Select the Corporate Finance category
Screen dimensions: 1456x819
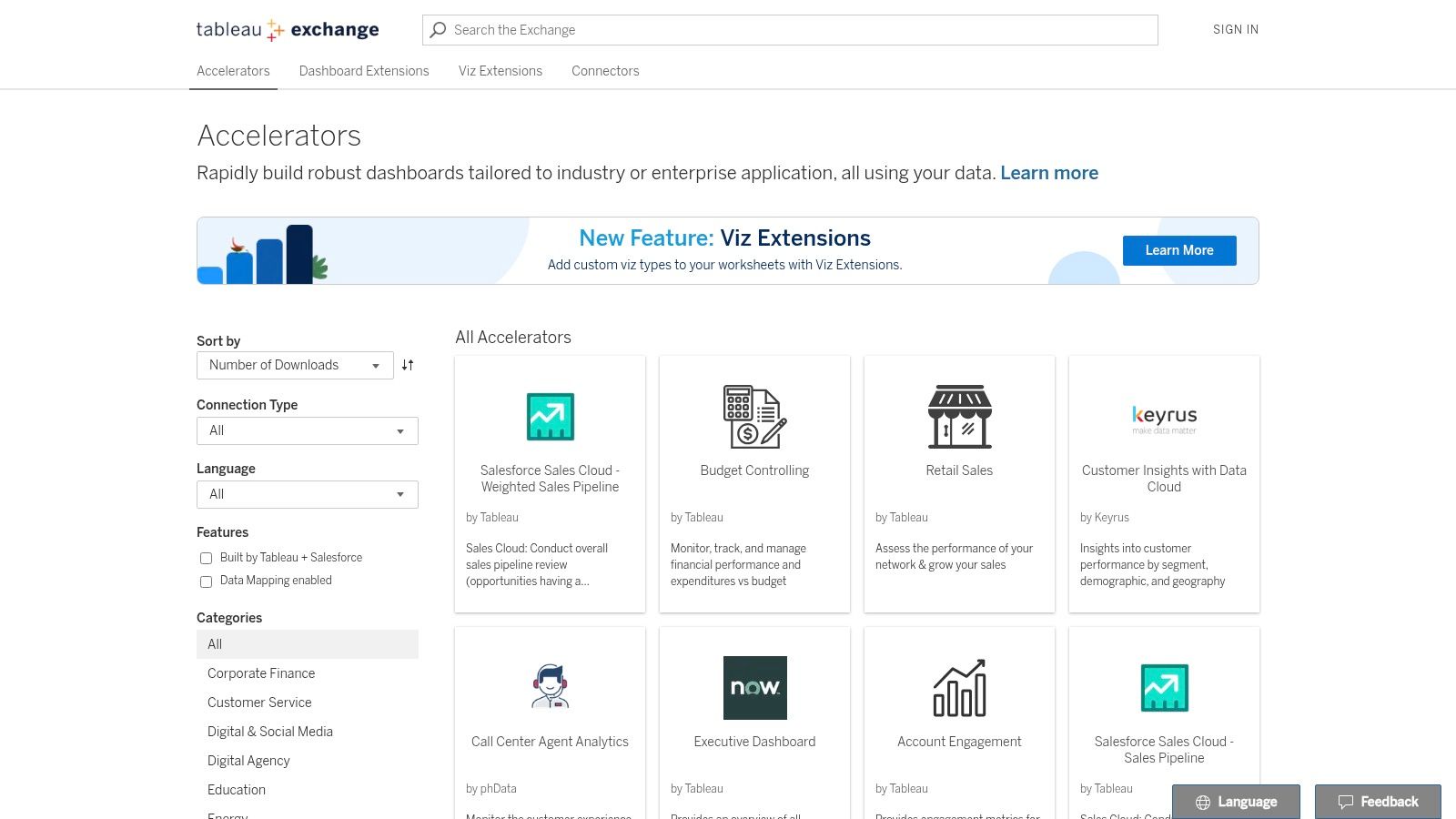pos(261,673)
